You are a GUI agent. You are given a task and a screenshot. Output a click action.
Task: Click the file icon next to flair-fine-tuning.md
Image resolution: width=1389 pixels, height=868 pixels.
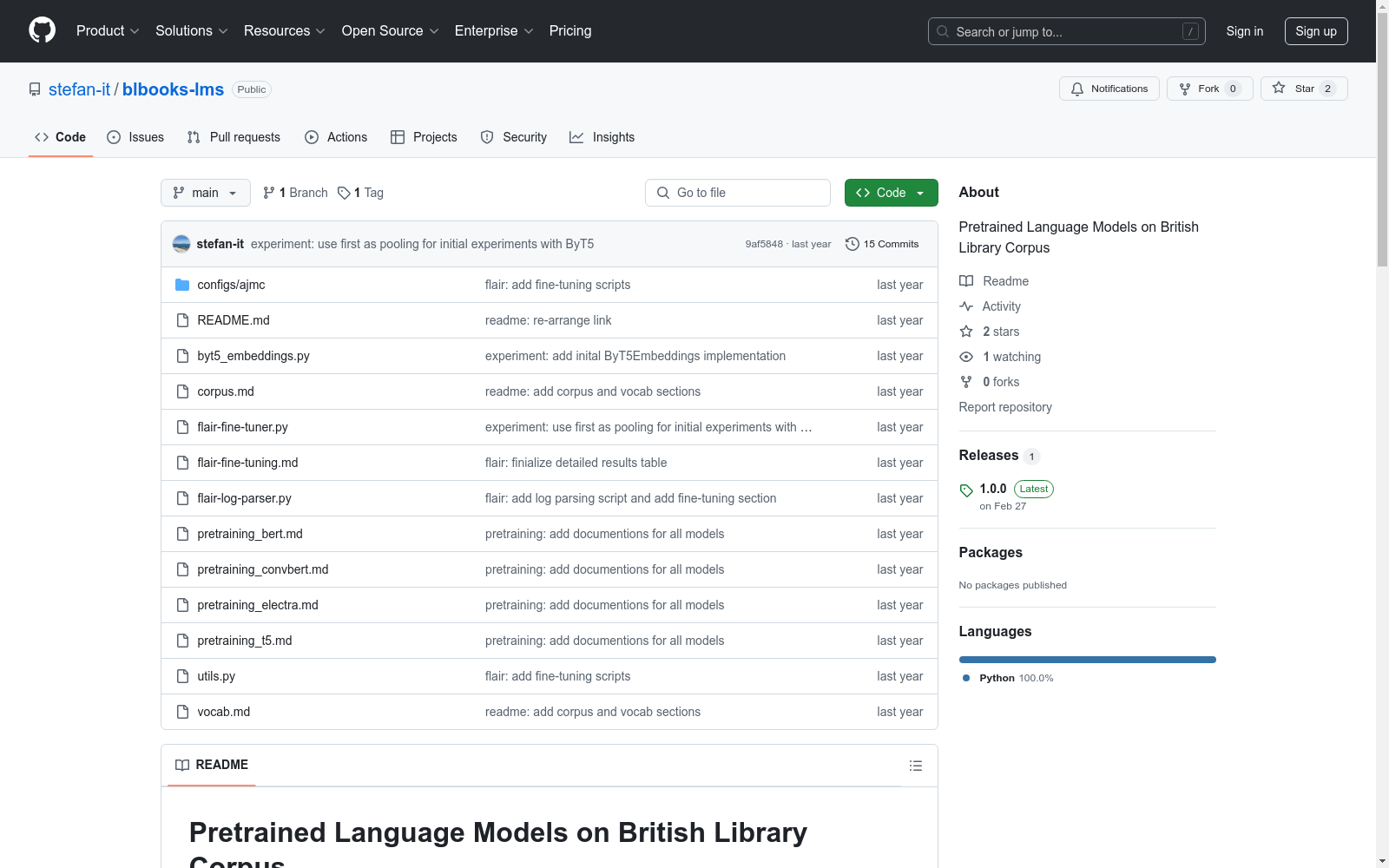click(182, 463)
